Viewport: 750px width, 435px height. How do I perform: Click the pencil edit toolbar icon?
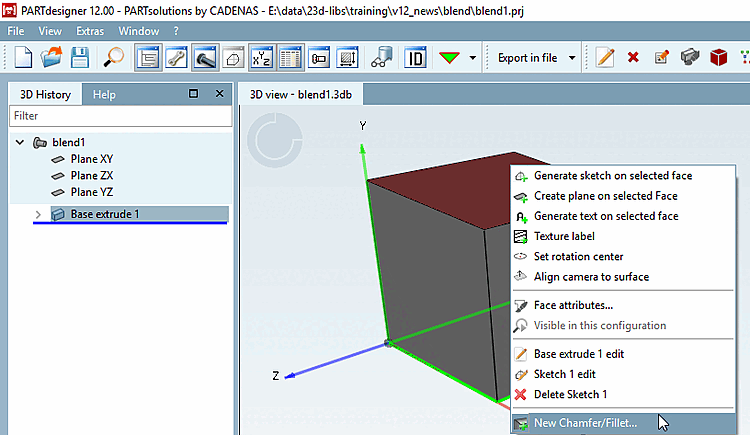point(605,58)
